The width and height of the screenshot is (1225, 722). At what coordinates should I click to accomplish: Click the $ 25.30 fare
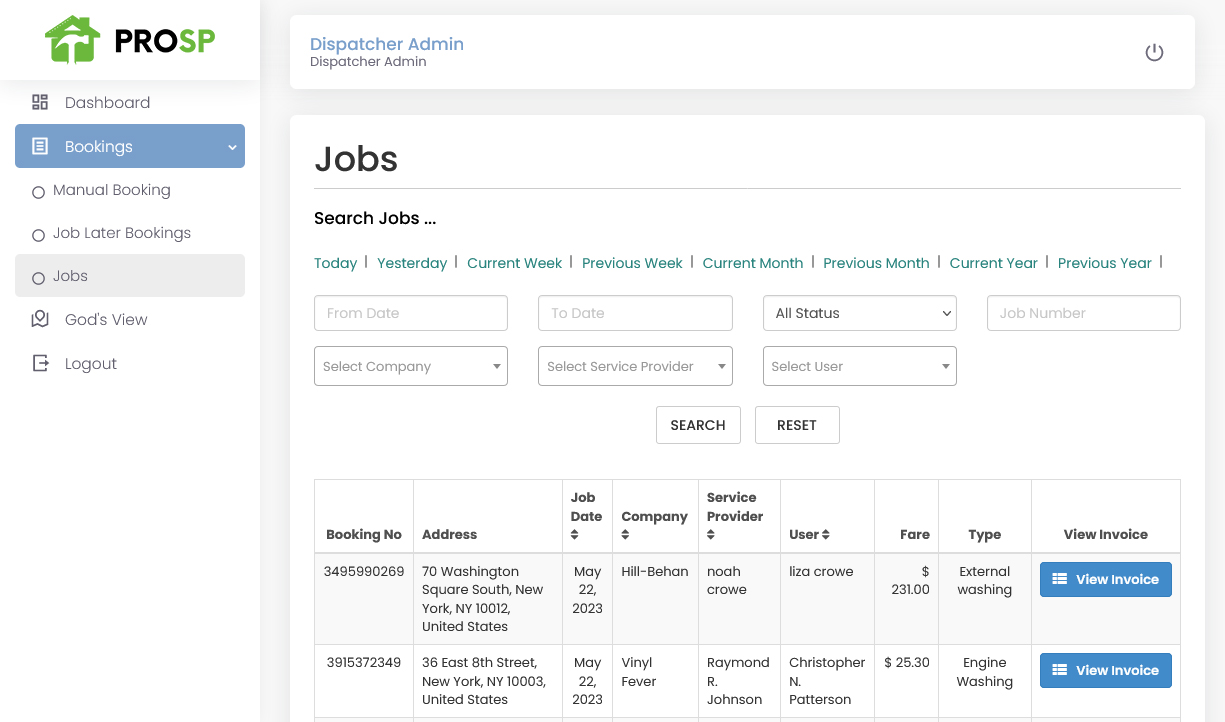tap(907, 663)
